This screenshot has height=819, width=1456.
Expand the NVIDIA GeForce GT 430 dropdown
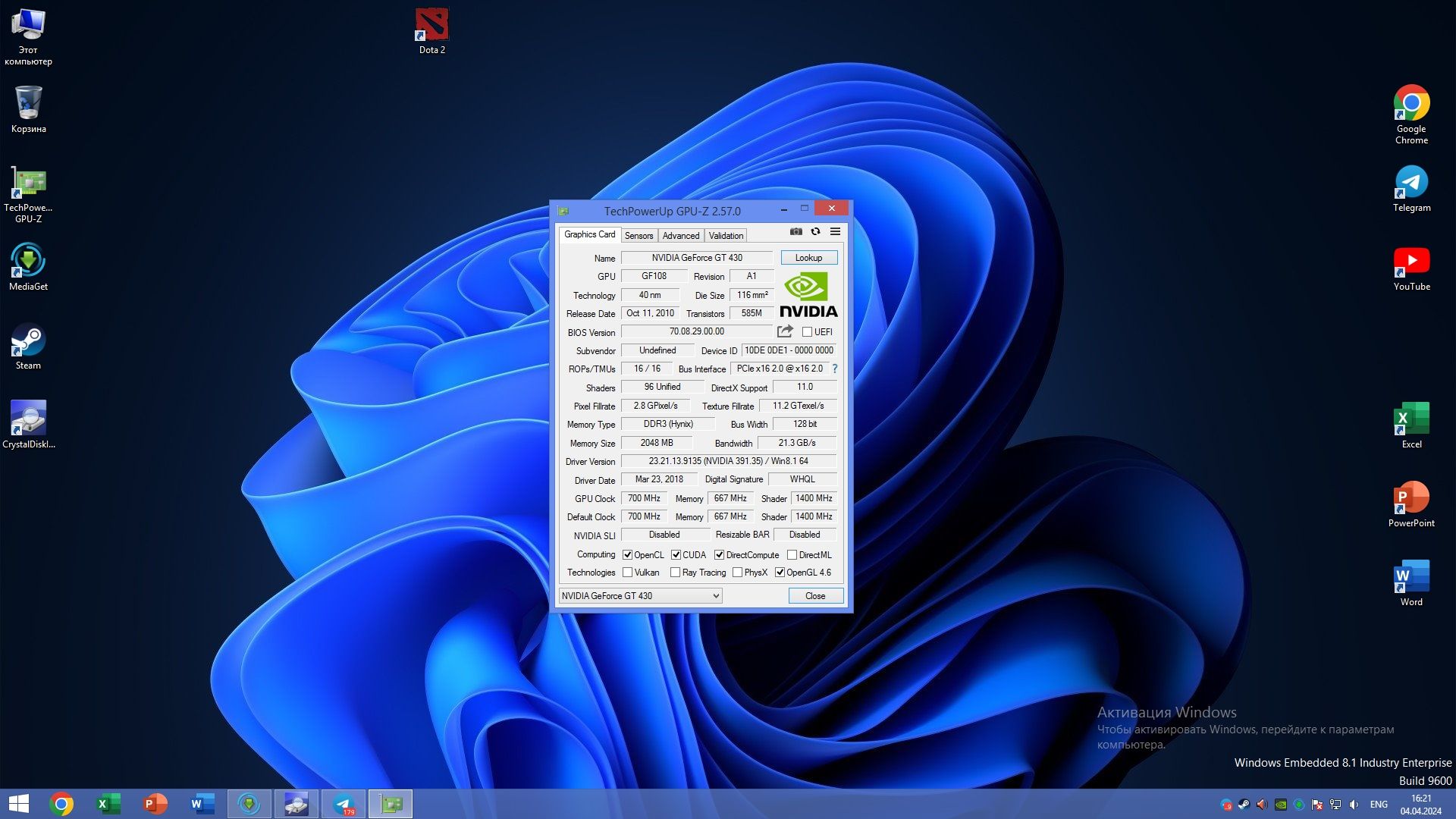tap(640, 595)
